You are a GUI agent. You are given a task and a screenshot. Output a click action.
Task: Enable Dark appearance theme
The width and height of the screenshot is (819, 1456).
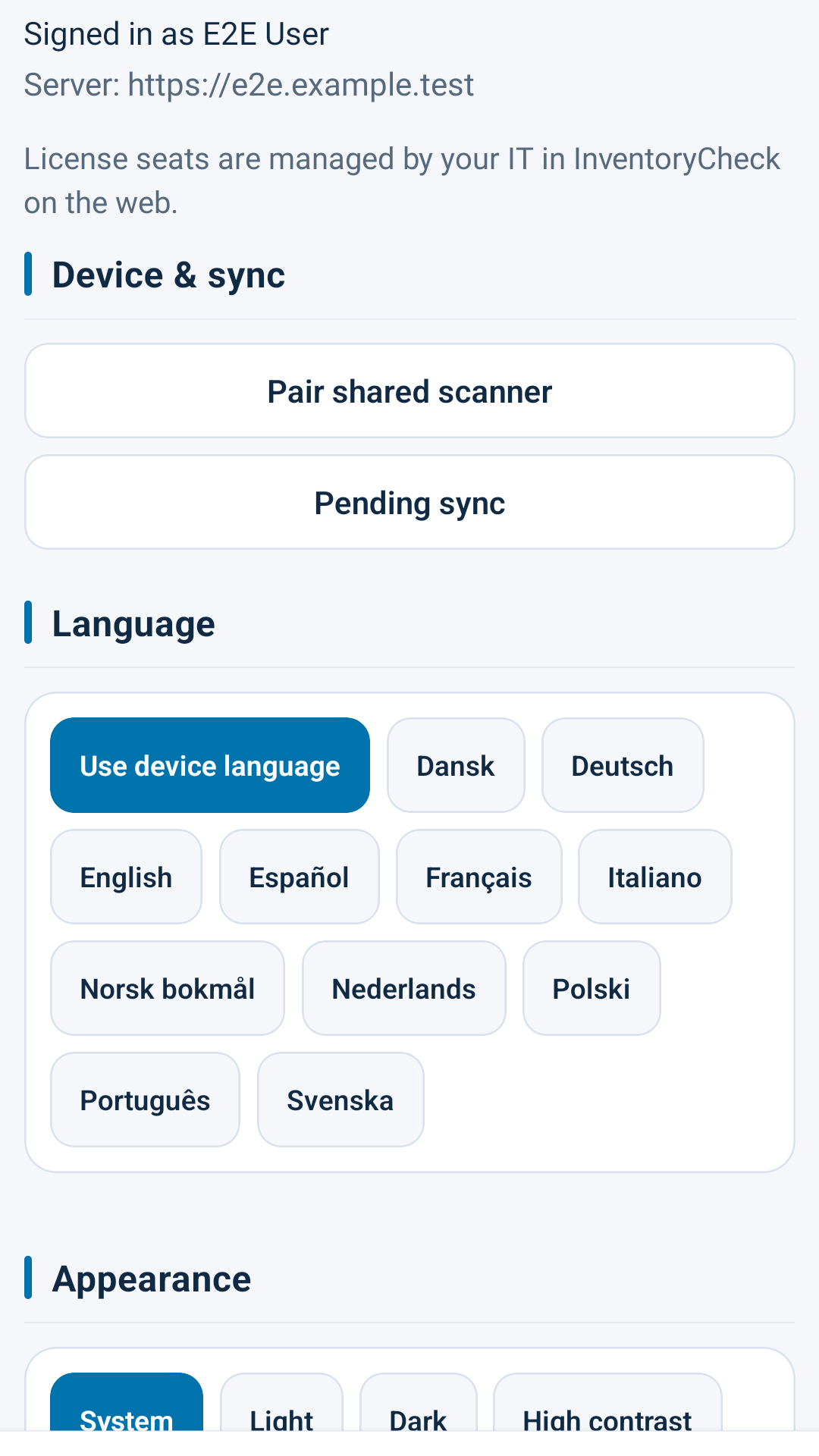tap(418, 1403)
